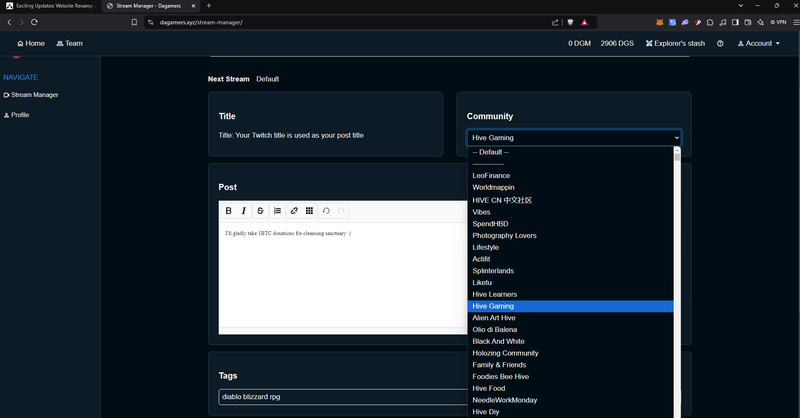Insert a link in the post editor

point(294,211)
